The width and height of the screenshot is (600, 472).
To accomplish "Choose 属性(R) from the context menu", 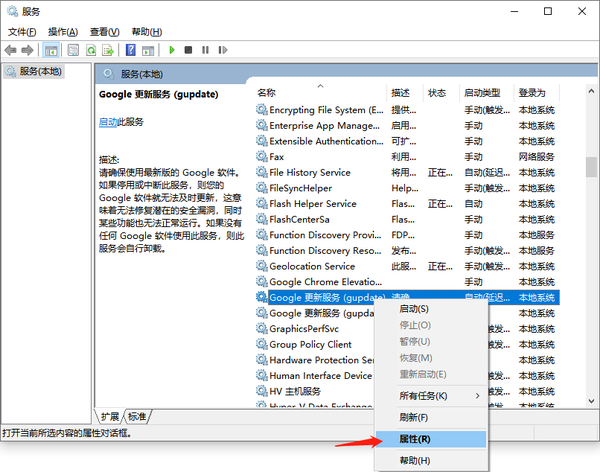I will pos(415,439).
